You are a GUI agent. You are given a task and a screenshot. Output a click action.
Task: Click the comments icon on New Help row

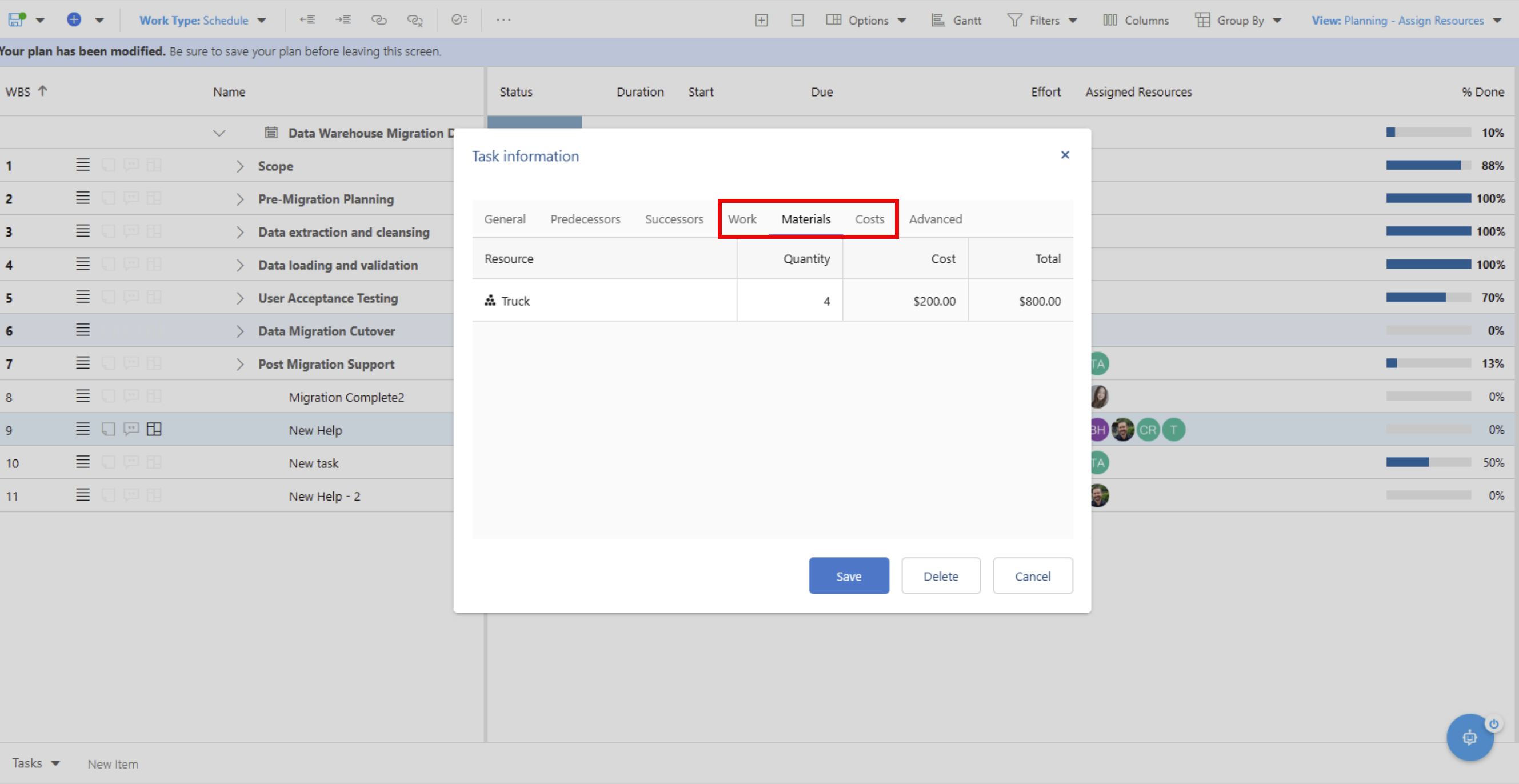point(131,429)
